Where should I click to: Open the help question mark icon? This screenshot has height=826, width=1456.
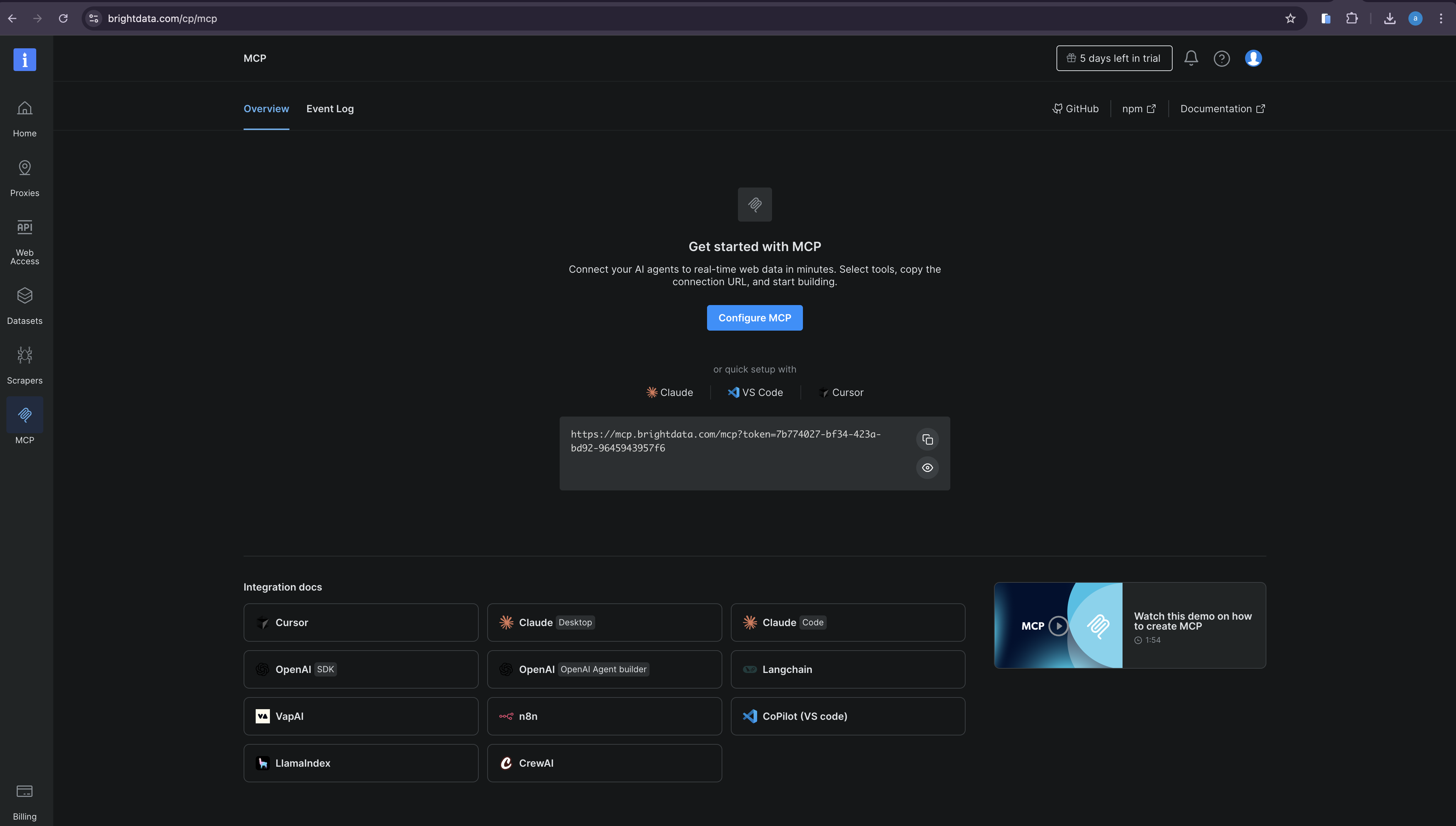[x=1222, y=58]
